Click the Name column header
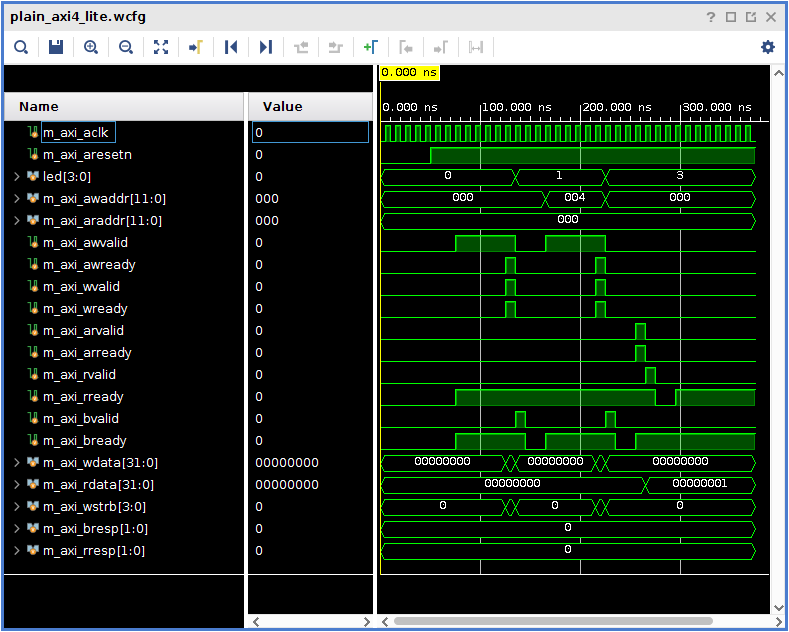This screenshot has height=632, width=789. tap(124, 107)
